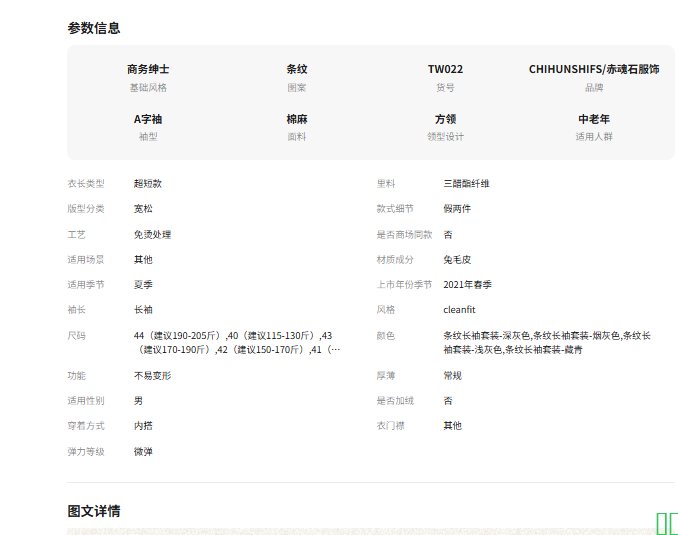The height and width of the screenshot is (535, 678).
Task: Click the 条纹 pattern value
Action: coord(297,69)
